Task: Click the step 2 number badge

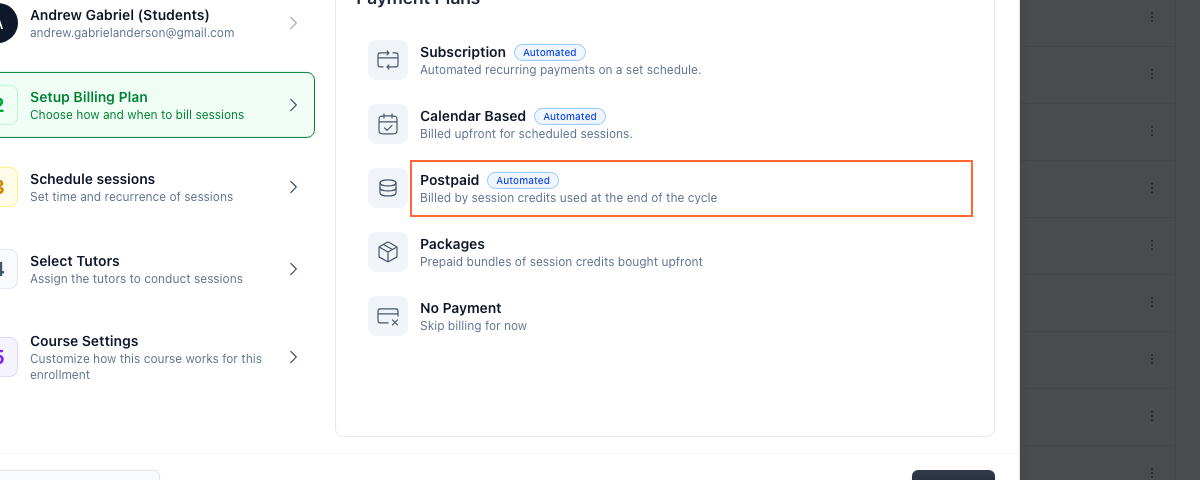Action: pyautogui.click(x=5, y=105)
